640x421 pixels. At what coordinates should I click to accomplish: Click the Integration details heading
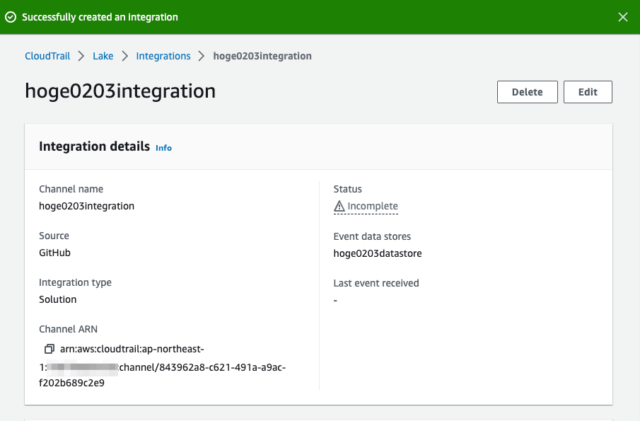[94, 146]
